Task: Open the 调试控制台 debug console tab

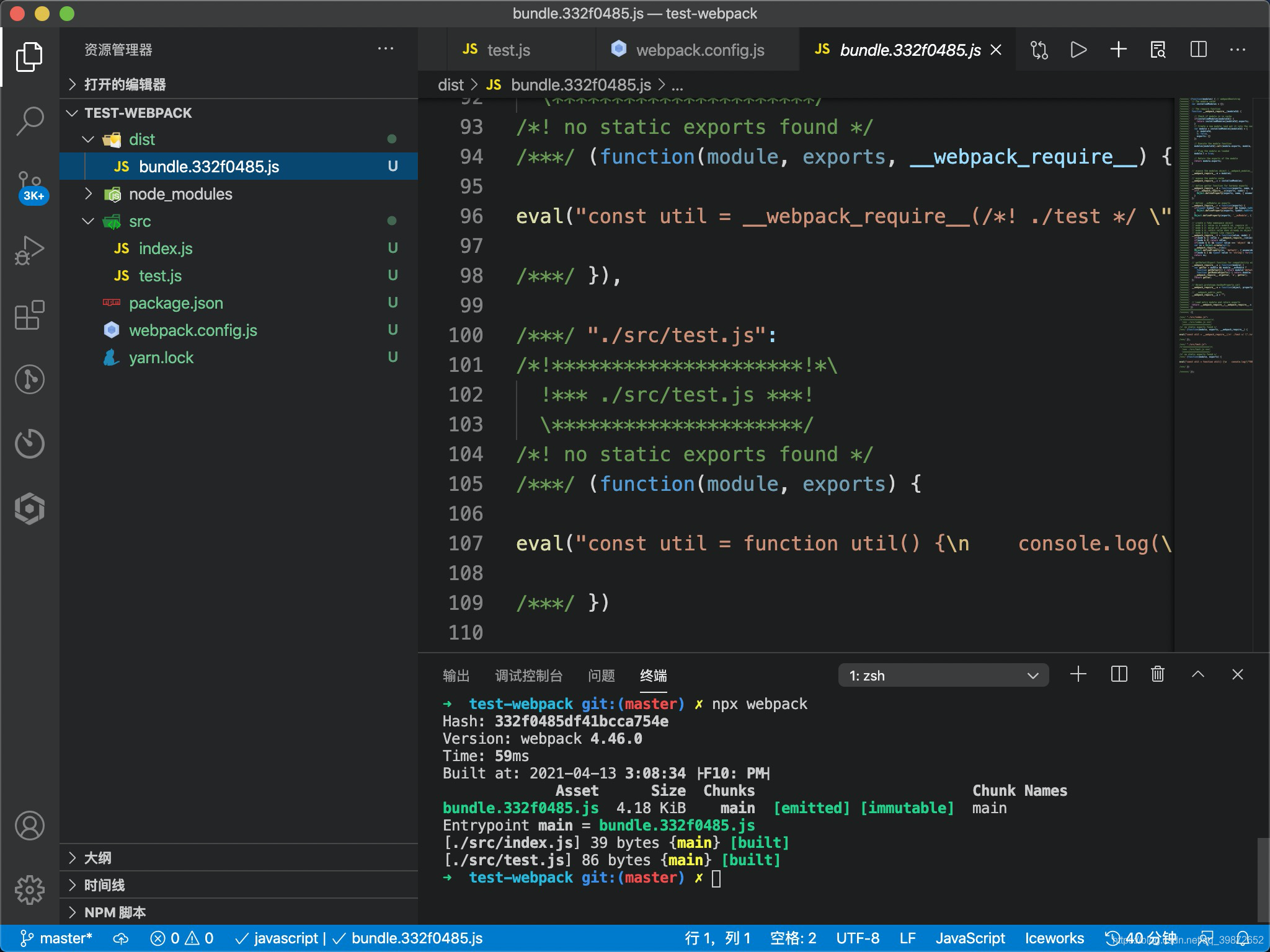Action: (x=528, y=676)
